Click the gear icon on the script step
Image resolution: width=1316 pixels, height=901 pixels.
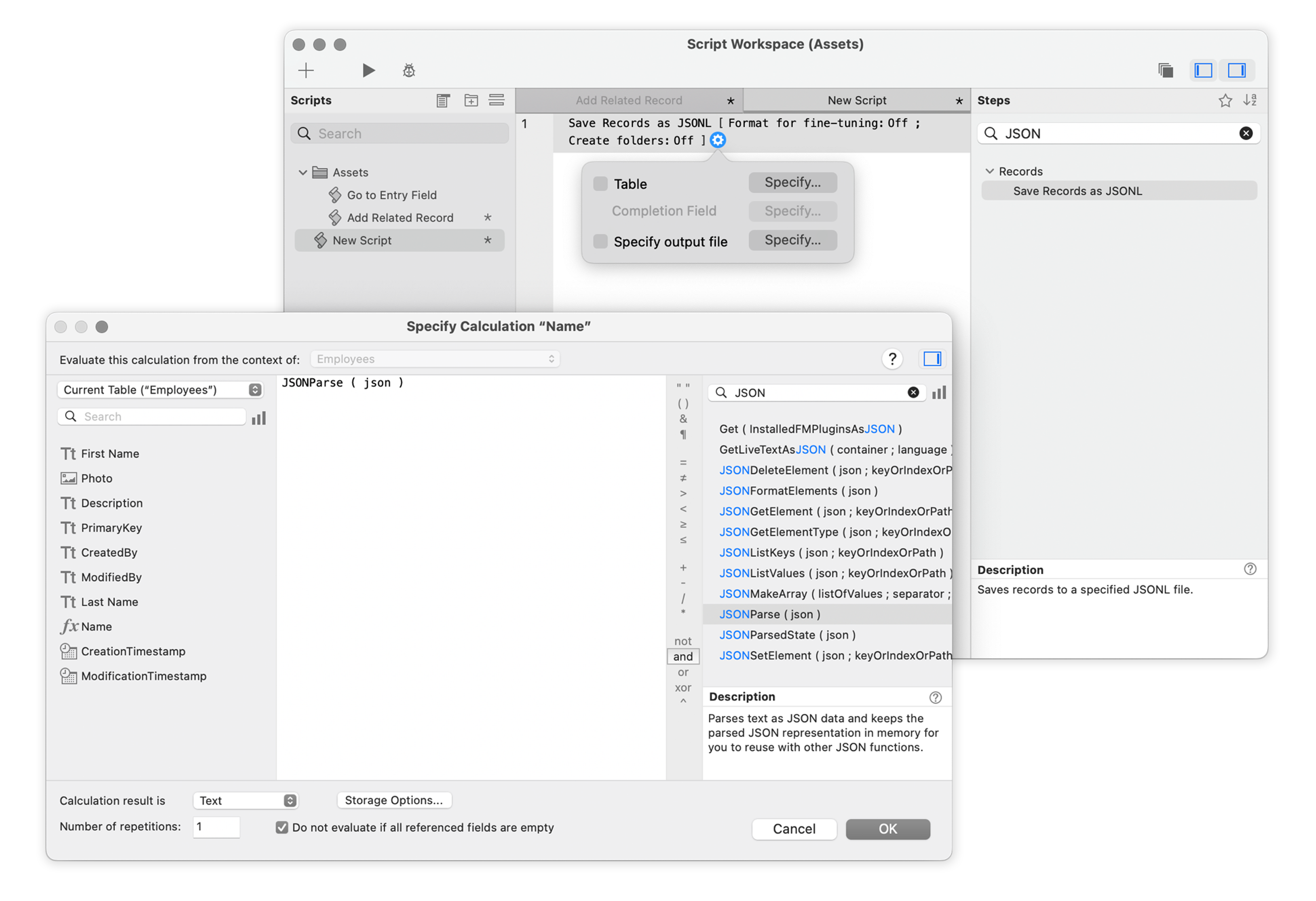718,140
